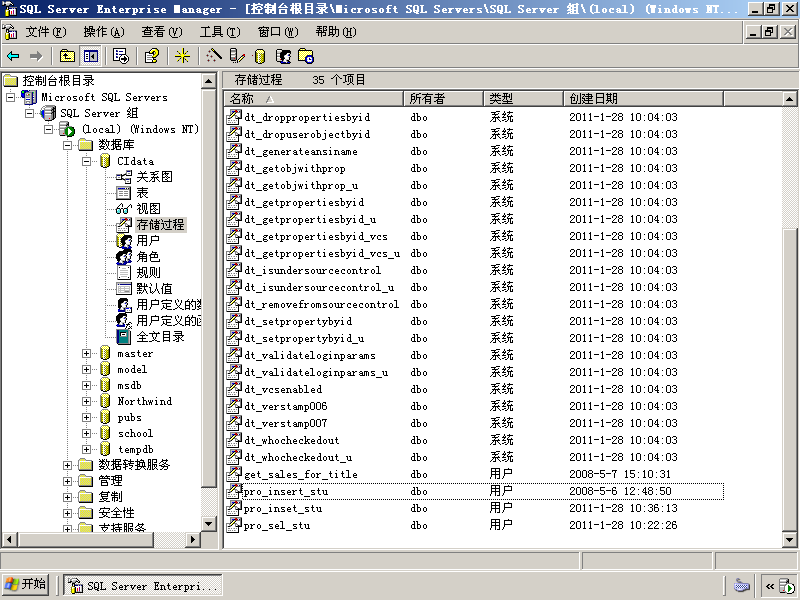Sort by the 所有者 column header
800x600 pixels.
443,98
